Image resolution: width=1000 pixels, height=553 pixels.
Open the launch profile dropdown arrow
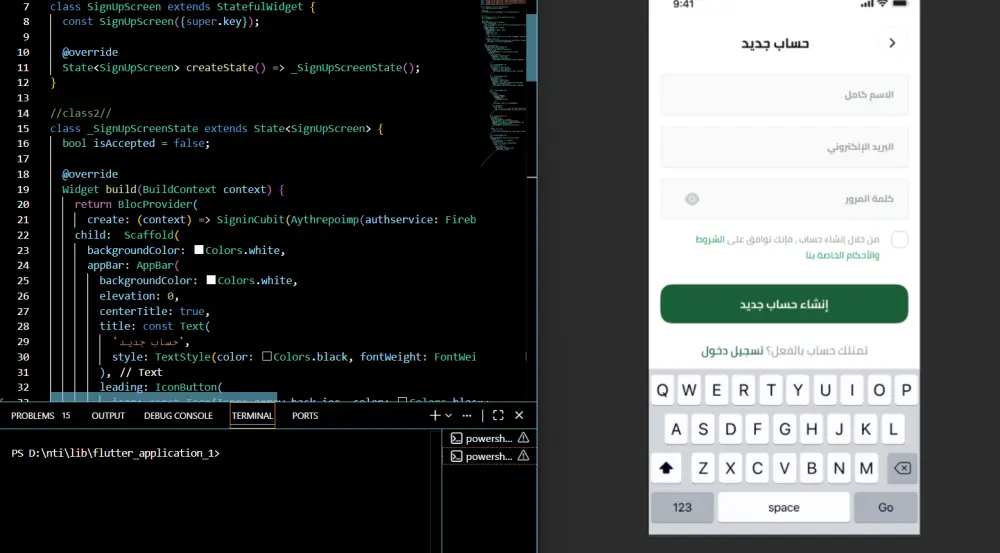point(449,415)
